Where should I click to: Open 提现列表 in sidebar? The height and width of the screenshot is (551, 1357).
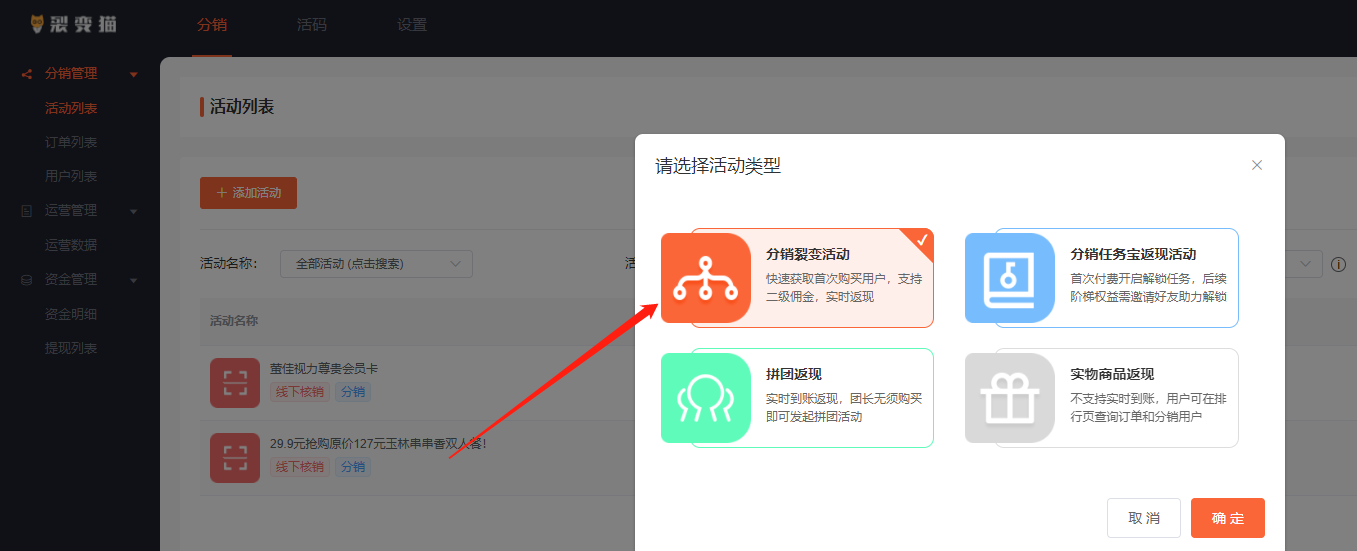71,348
